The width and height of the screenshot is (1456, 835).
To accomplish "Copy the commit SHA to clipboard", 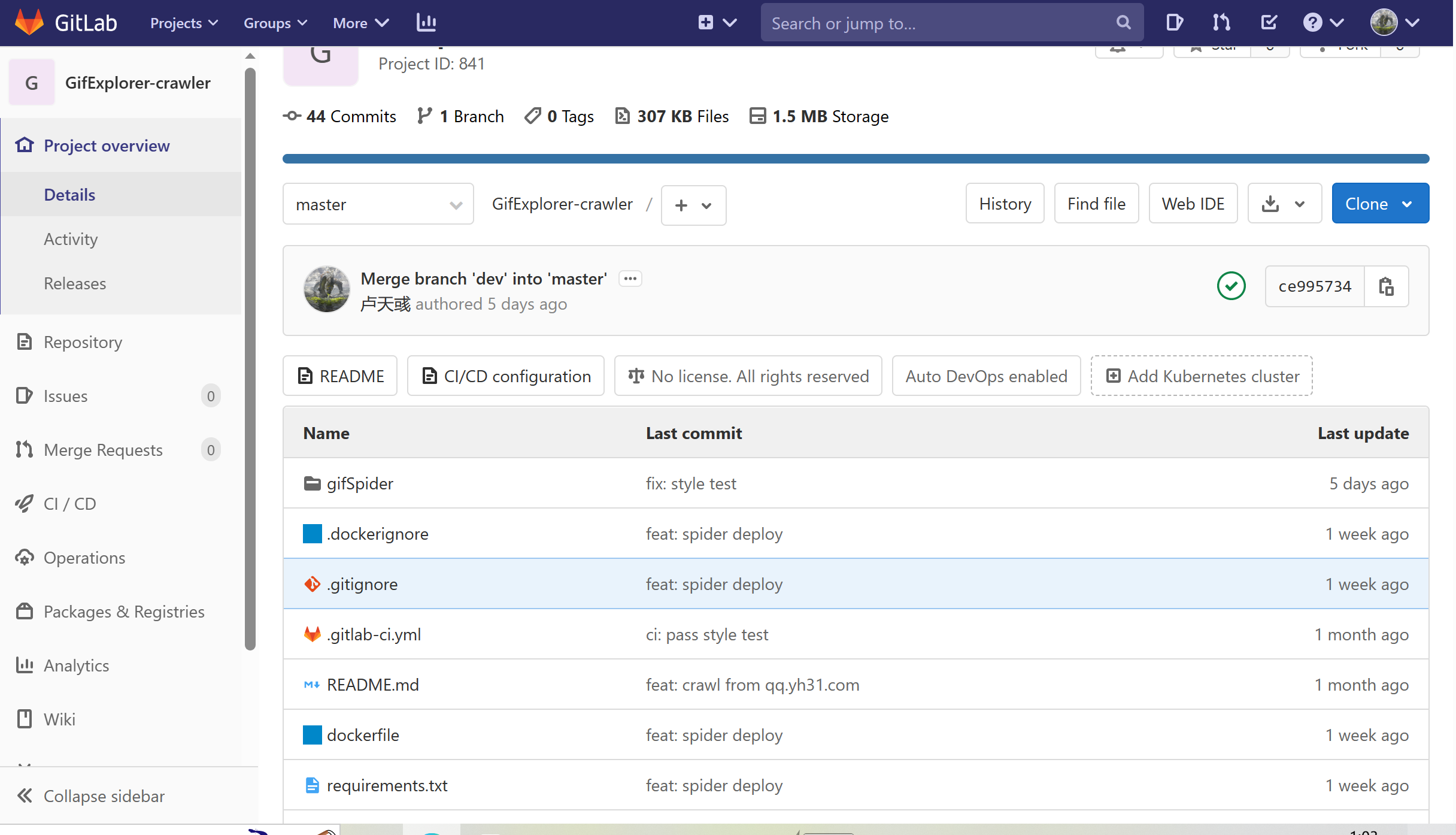I will tap(1387, 286).
